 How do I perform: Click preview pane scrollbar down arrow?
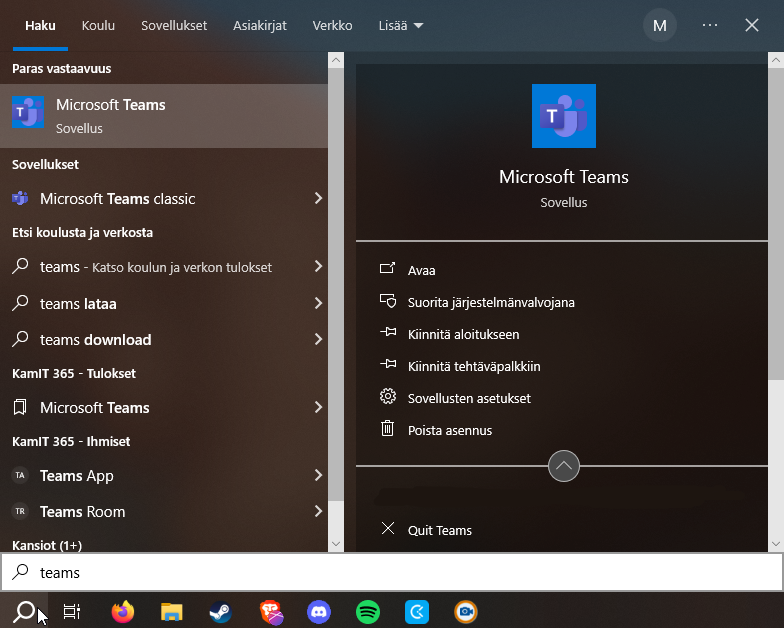pyautogui.click(x=776, y=544)
